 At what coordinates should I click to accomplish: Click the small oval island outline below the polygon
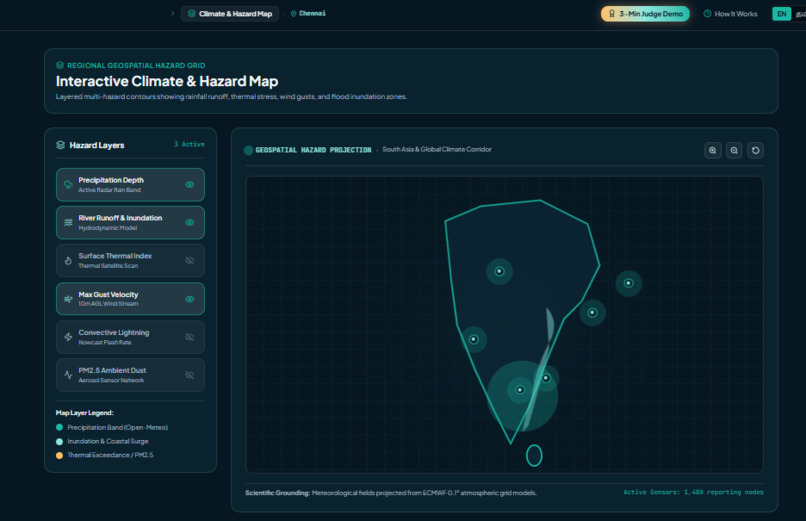pos(534,455)
